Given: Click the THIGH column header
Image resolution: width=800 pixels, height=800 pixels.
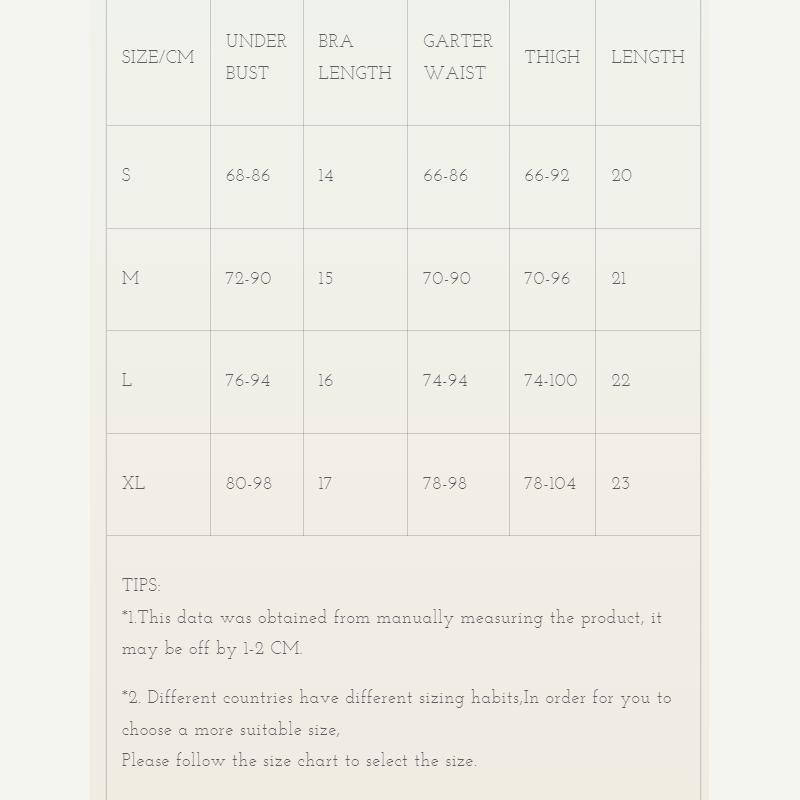Looking at the screenshot, I should [551, 58].
